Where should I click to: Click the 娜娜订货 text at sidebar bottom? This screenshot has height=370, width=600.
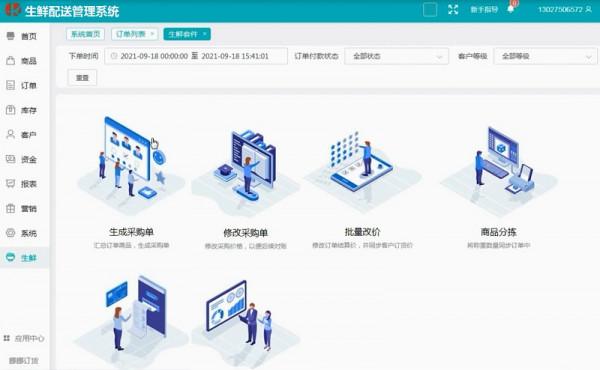click(x=24, y=360)
